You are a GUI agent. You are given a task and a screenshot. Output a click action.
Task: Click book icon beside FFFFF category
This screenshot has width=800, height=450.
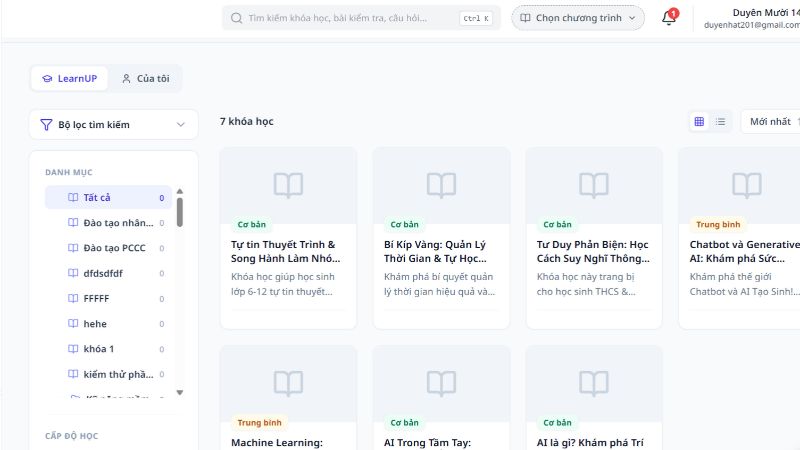pyautogui.click(x=73, y=298)
